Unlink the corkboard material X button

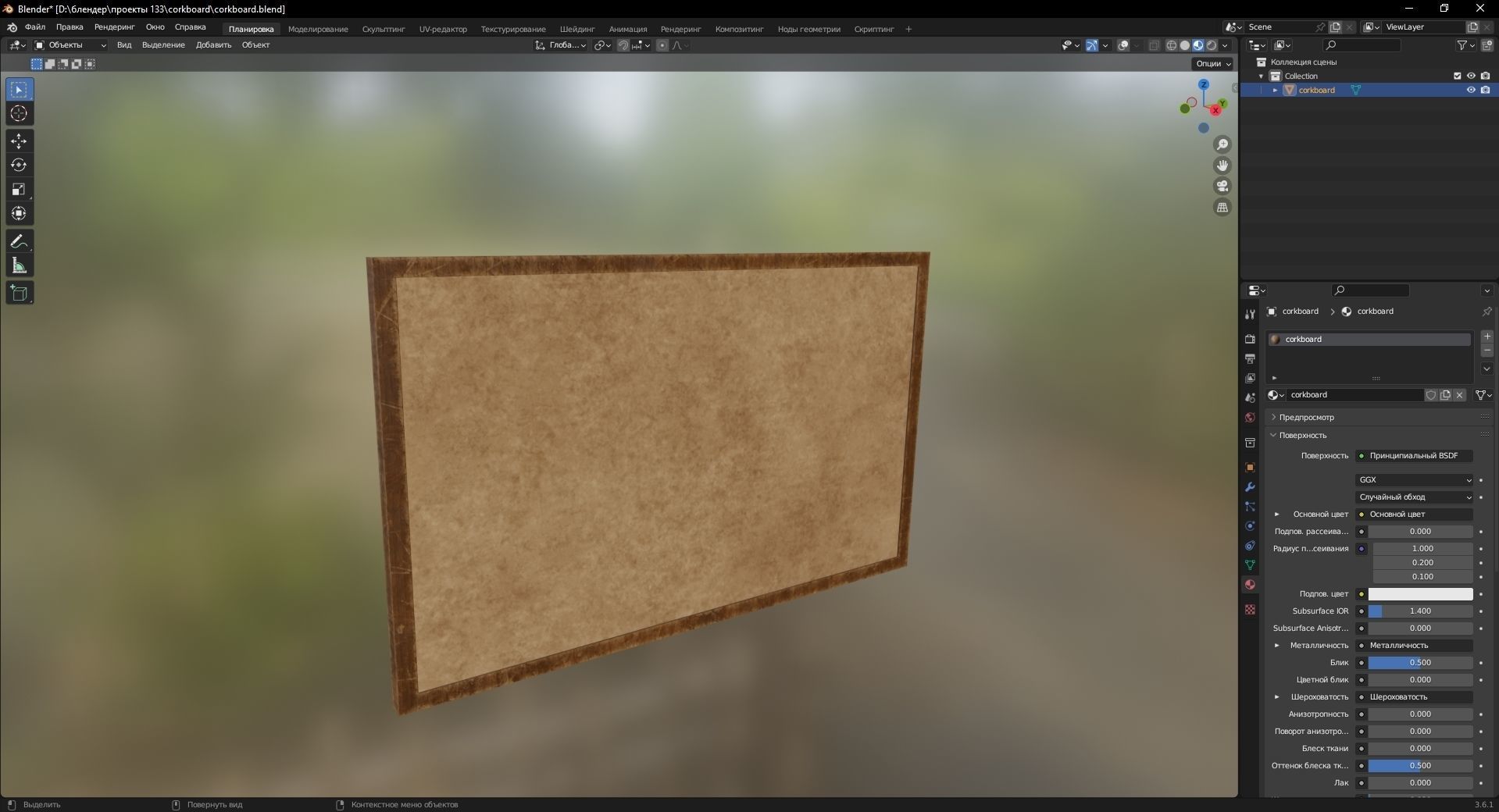tap(1459, 395)
